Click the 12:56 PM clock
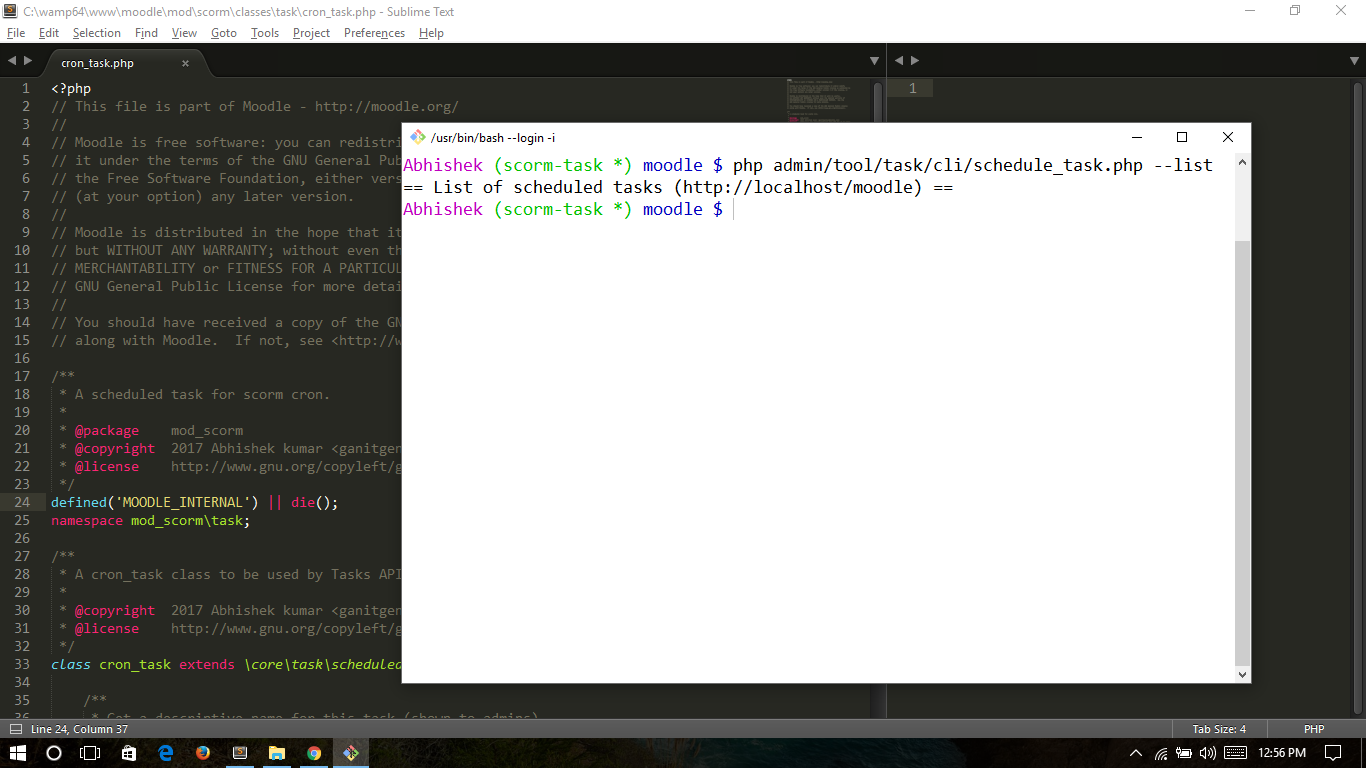 [x=1283, y=753]
